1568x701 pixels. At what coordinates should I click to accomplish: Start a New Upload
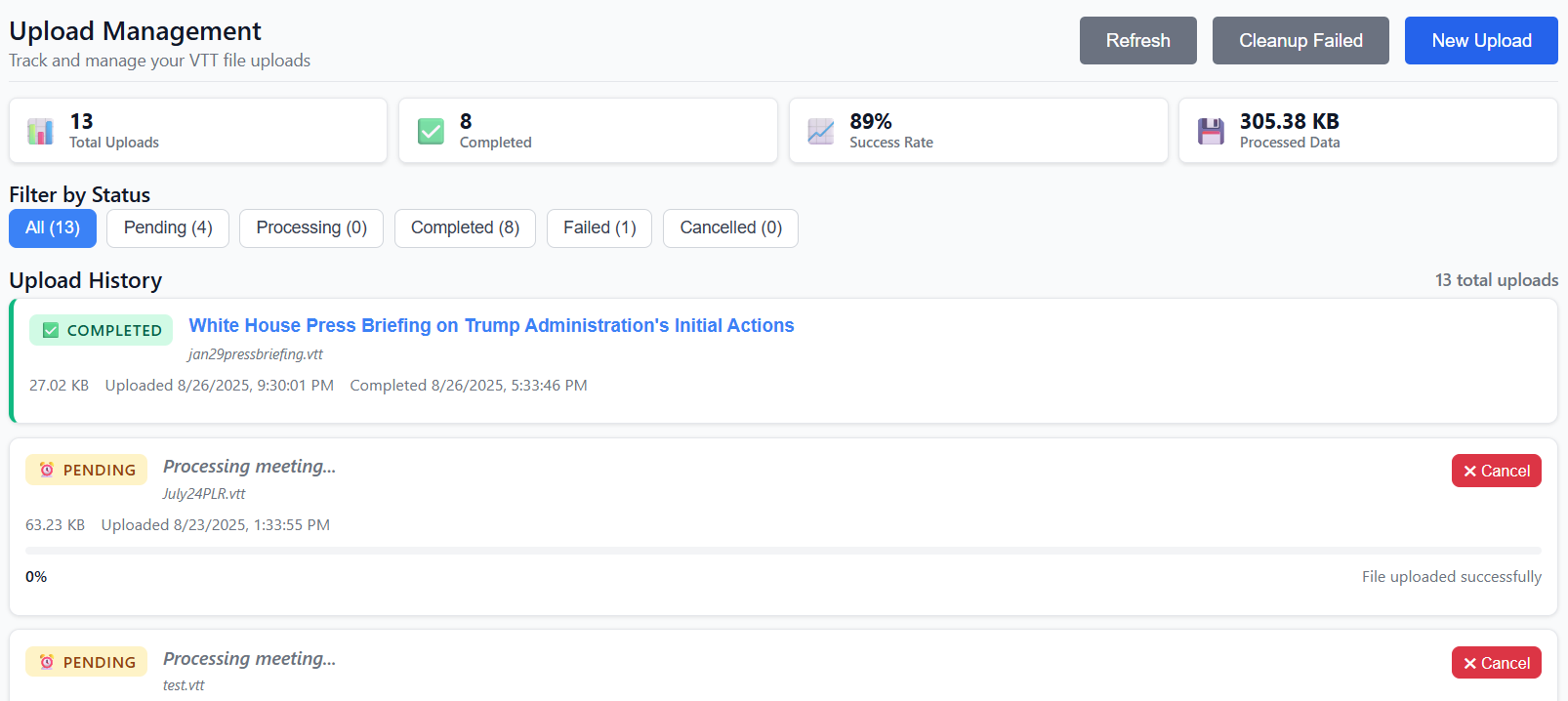click(1481, 41)
